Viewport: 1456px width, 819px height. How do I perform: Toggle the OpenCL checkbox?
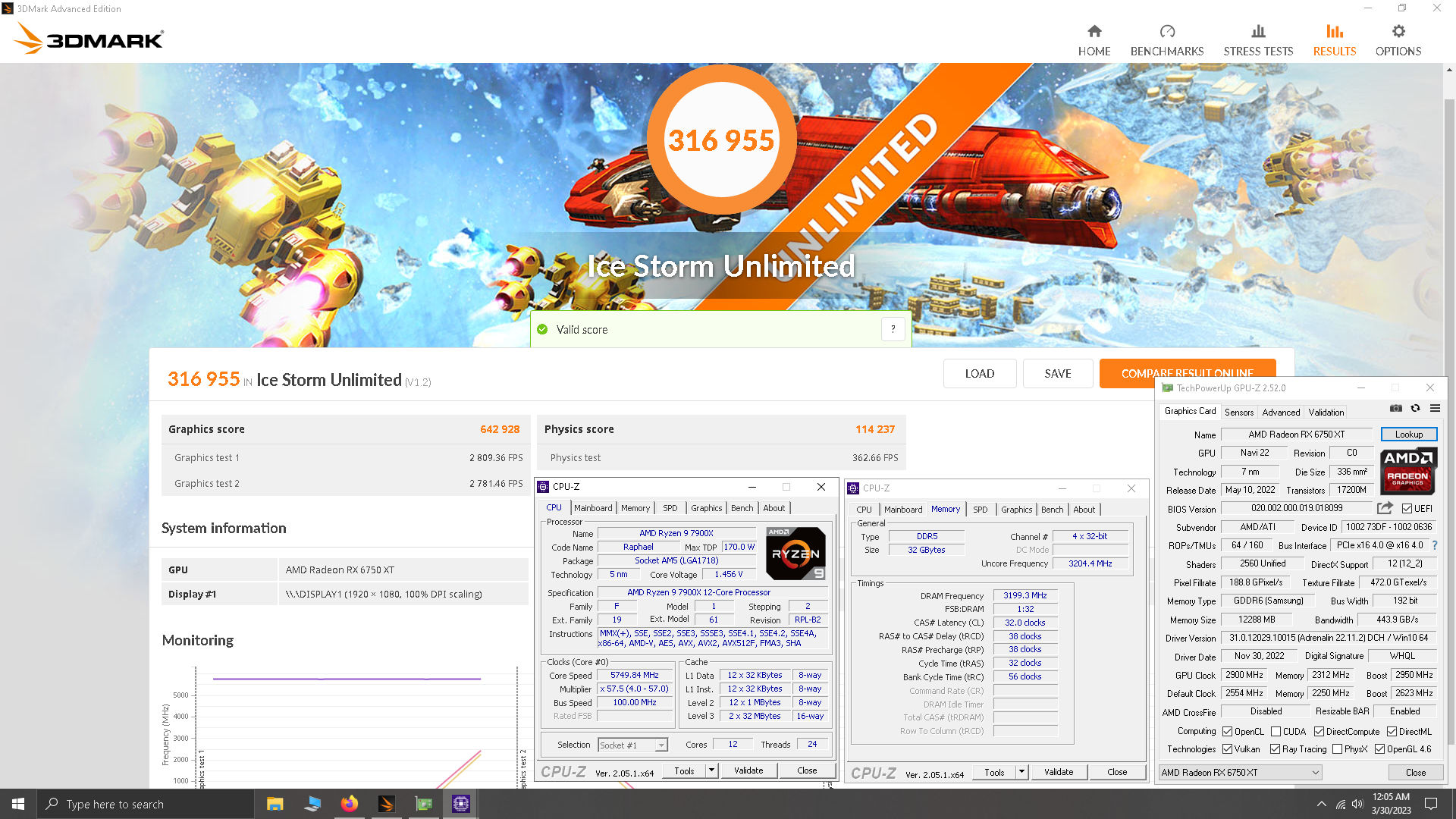[1227, 732]
